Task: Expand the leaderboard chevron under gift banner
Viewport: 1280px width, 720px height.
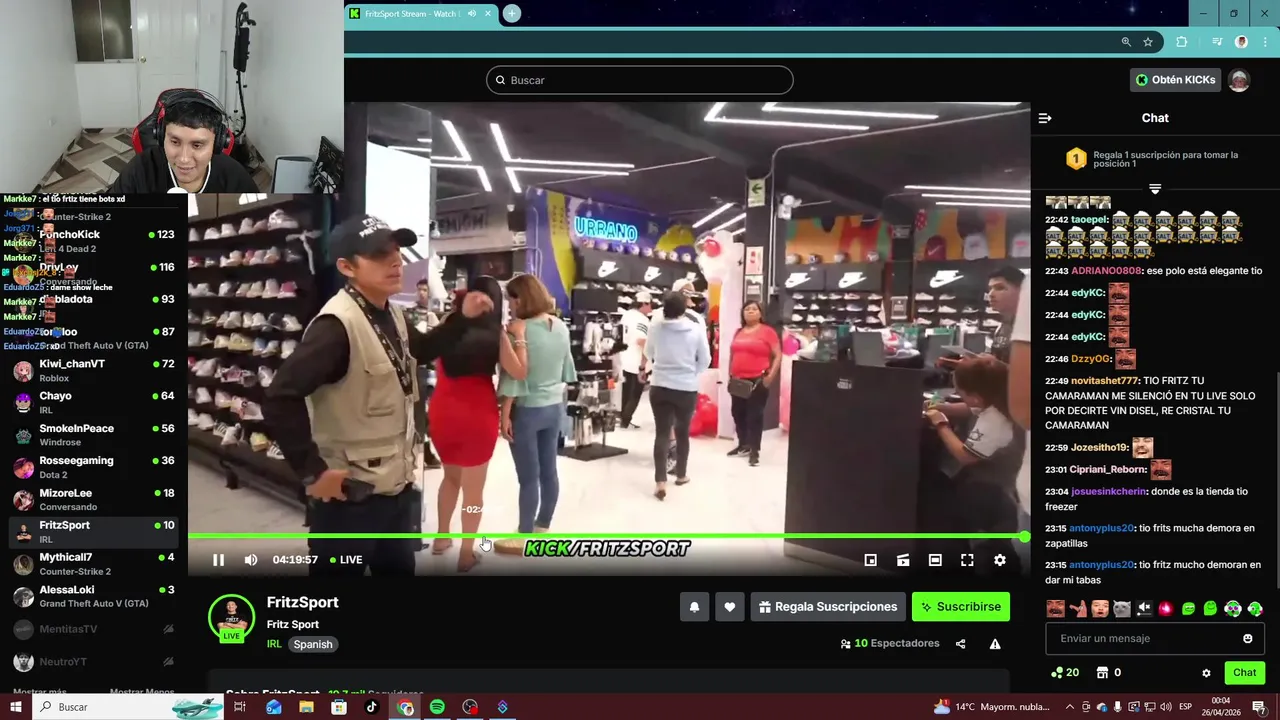Action: click(1155, 188)
